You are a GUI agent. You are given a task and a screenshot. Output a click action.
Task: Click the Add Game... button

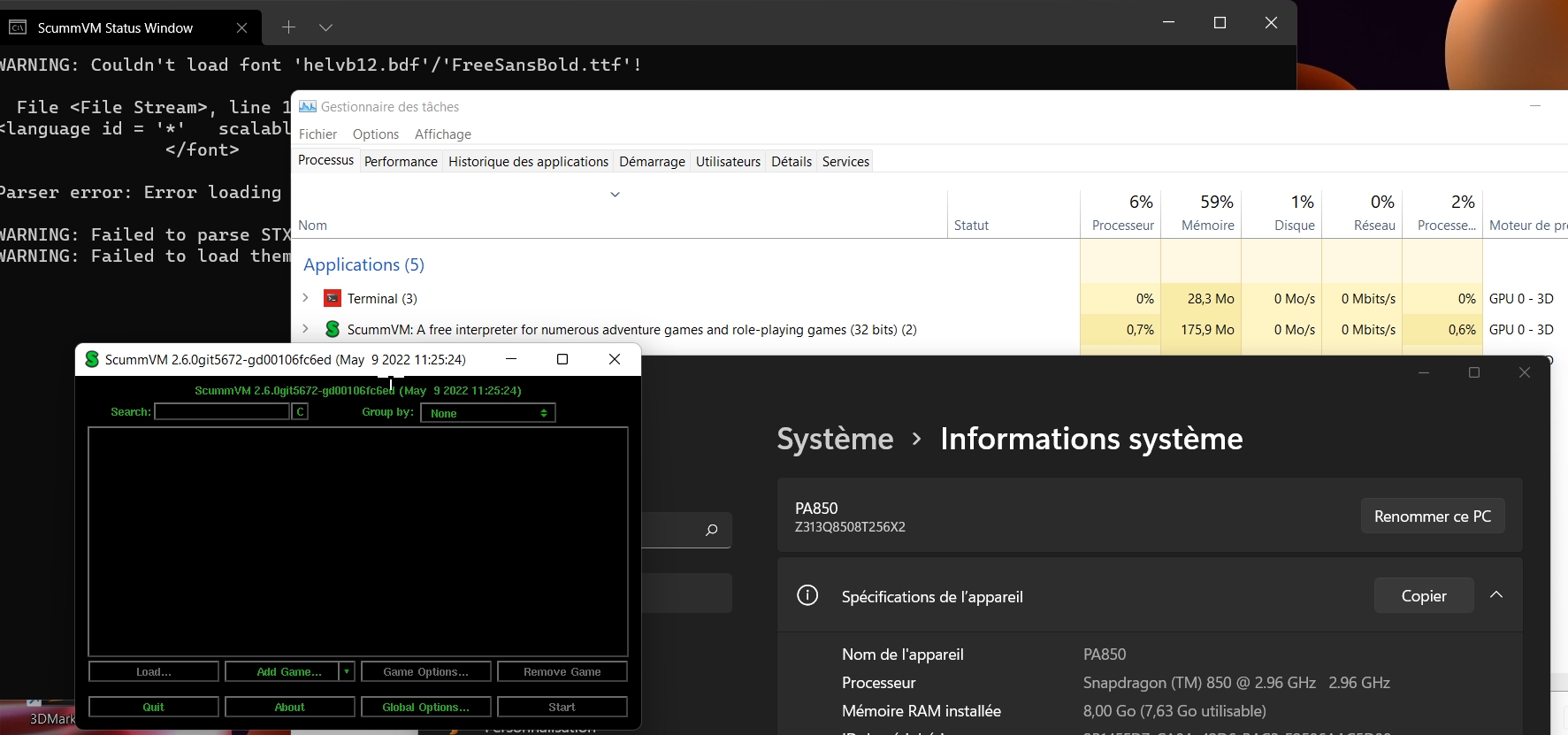coord(282,672)
